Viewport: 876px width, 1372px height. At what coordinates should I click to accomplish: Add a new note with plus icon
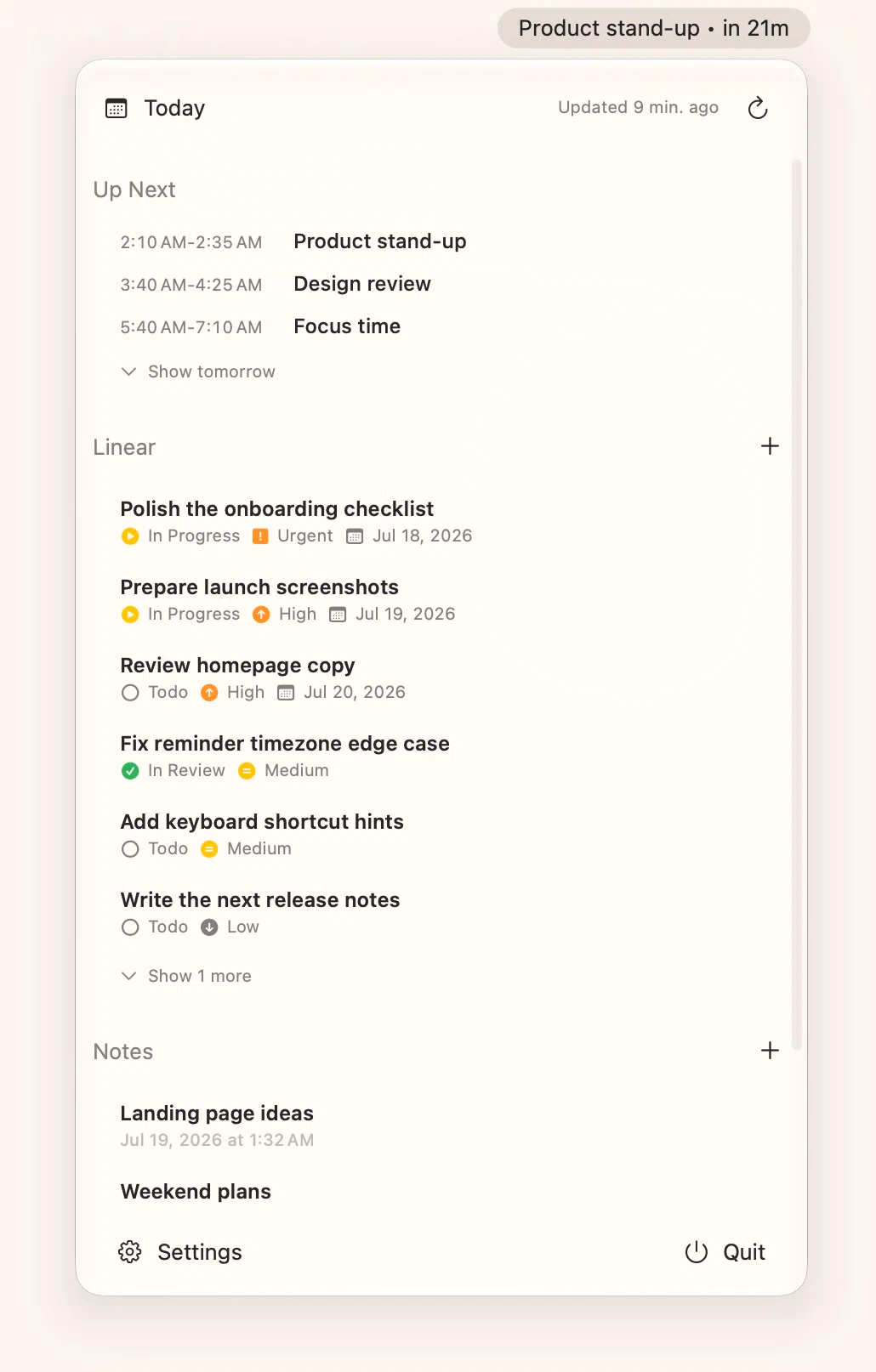pyautogui.click(x=770, y=1051)
